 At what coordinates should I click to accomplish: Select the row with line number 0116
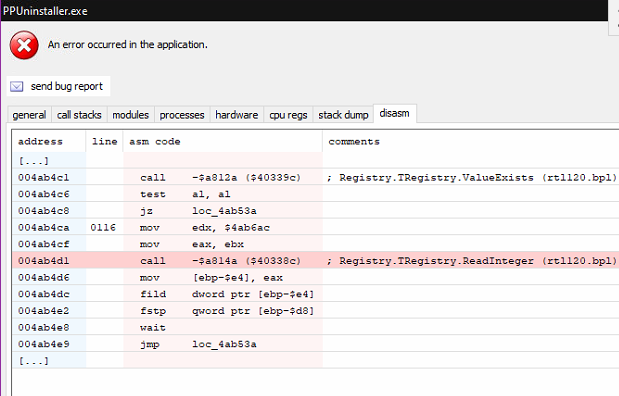(x=315, y=227)
